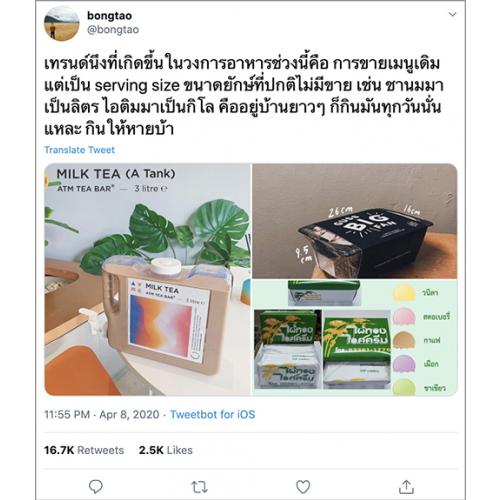This screenshot has width=500, height=500.
Task: View the 2.5K Likes list
Action: pyautogui.click(x=166, y=450)
